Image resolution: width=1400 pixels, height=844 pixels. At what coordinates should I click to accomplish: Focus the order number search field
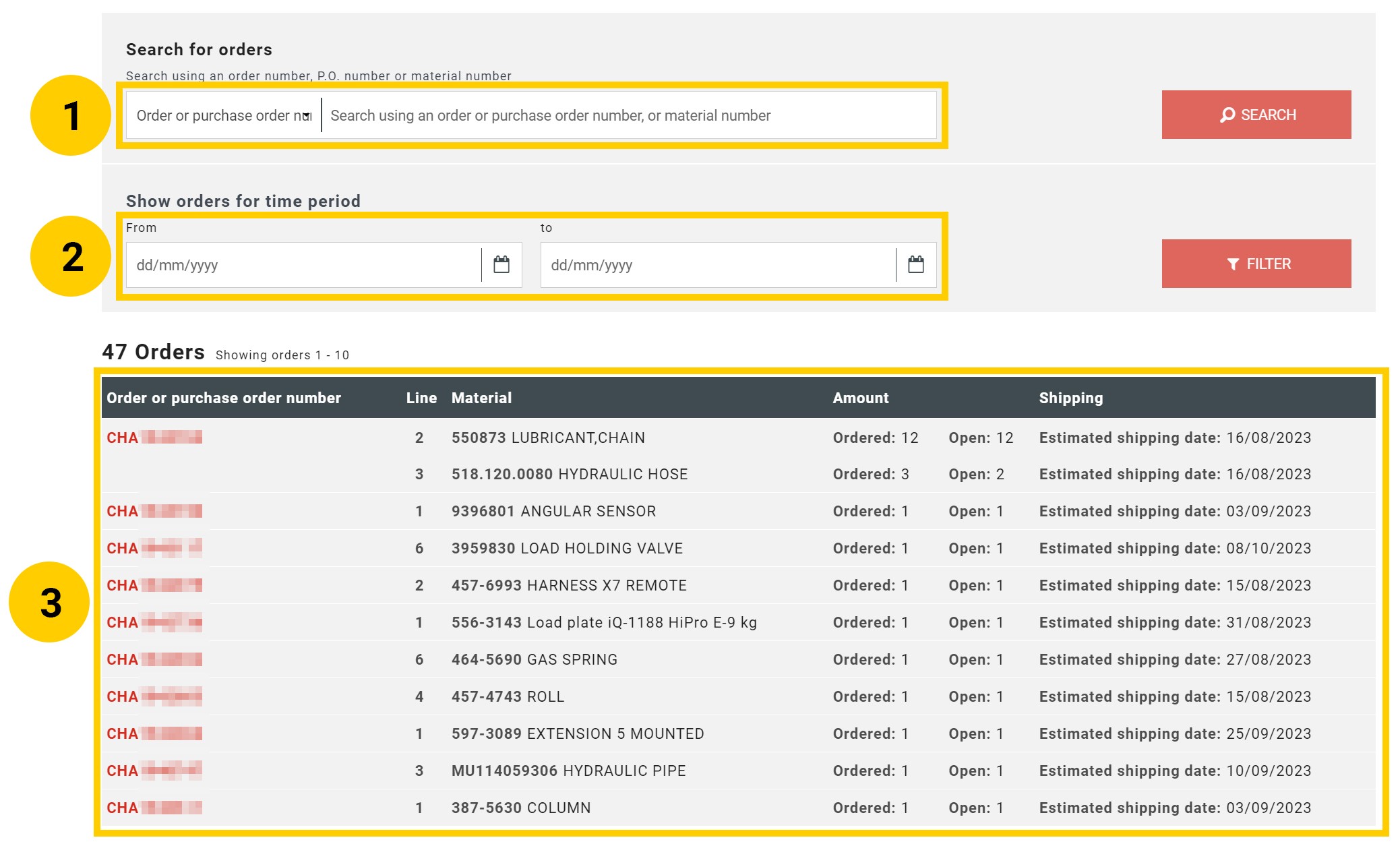point(629,115)
